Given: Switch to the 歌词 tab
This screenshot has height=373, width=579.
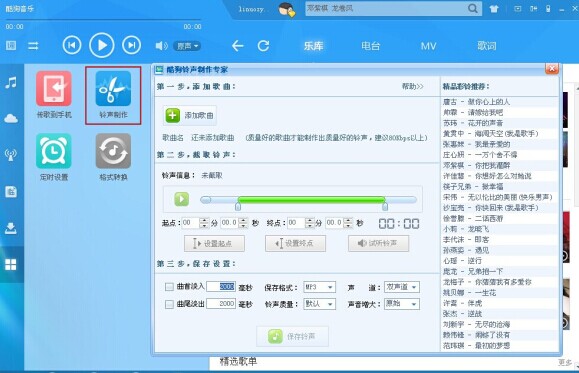Looking at the screenshot, I should [487, 46].
